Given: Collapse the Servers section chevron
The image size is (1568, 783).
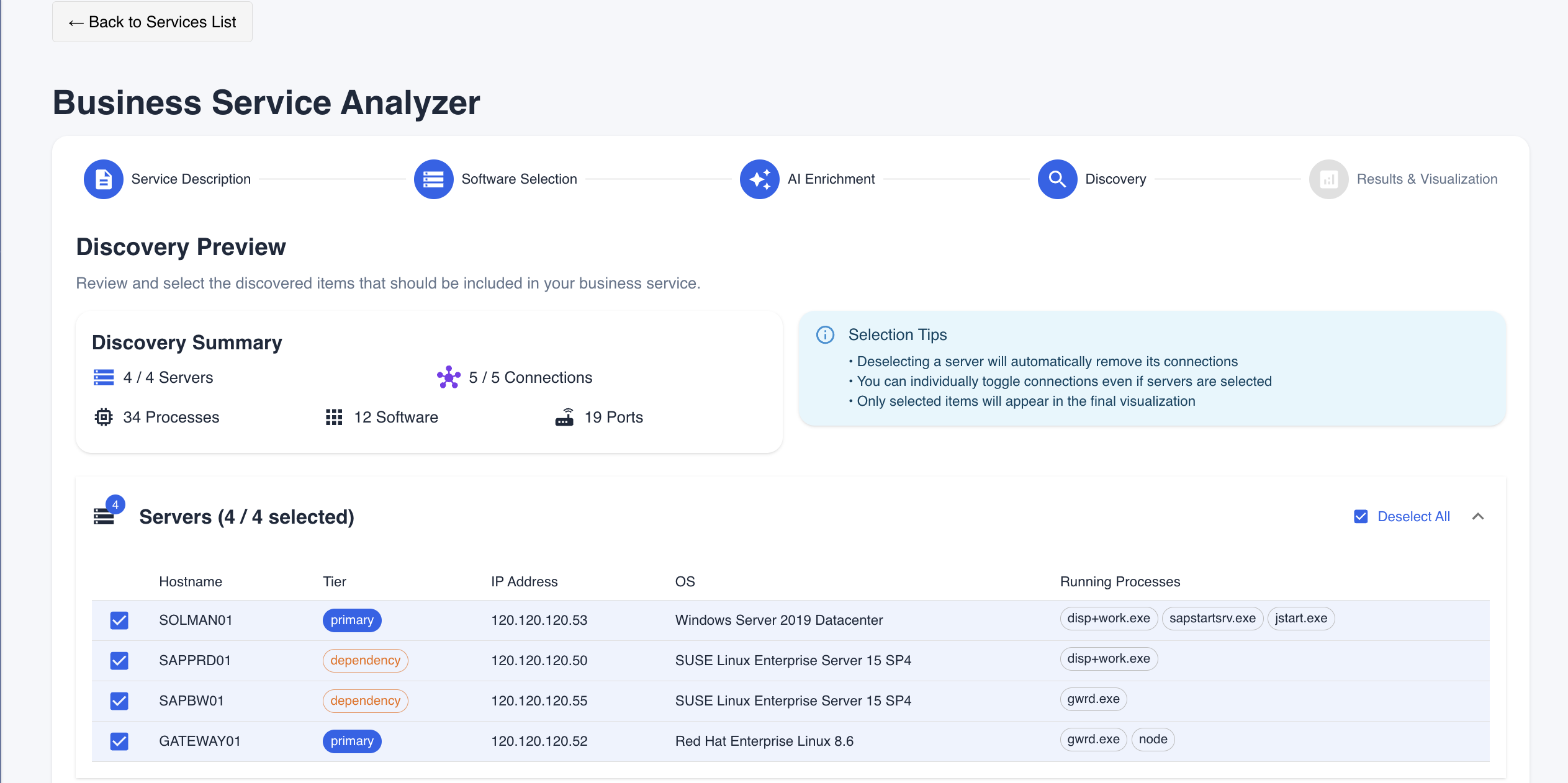Looking at the screenshot, I should (x=1478, y=517).
